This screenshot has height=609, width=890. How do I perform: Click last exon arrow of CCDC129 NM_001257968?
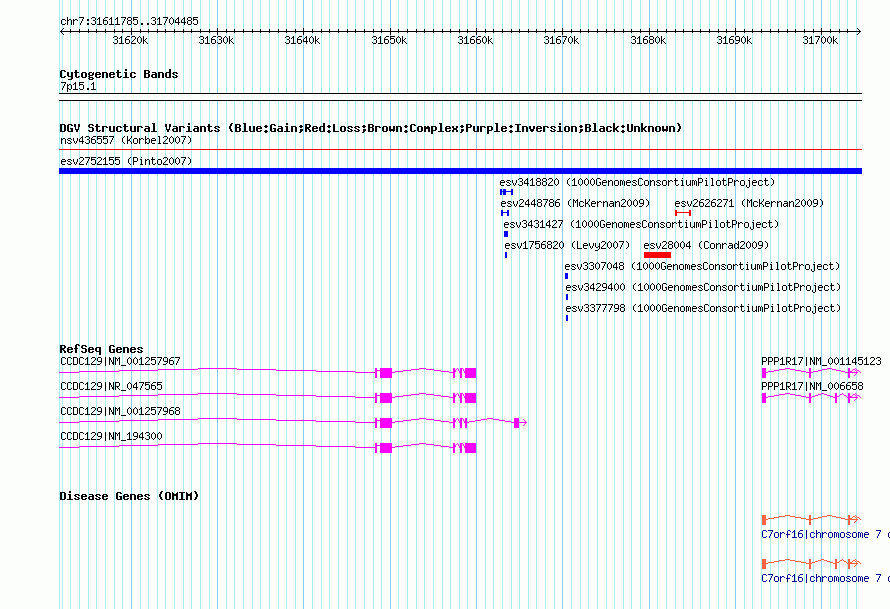(520, 423)
